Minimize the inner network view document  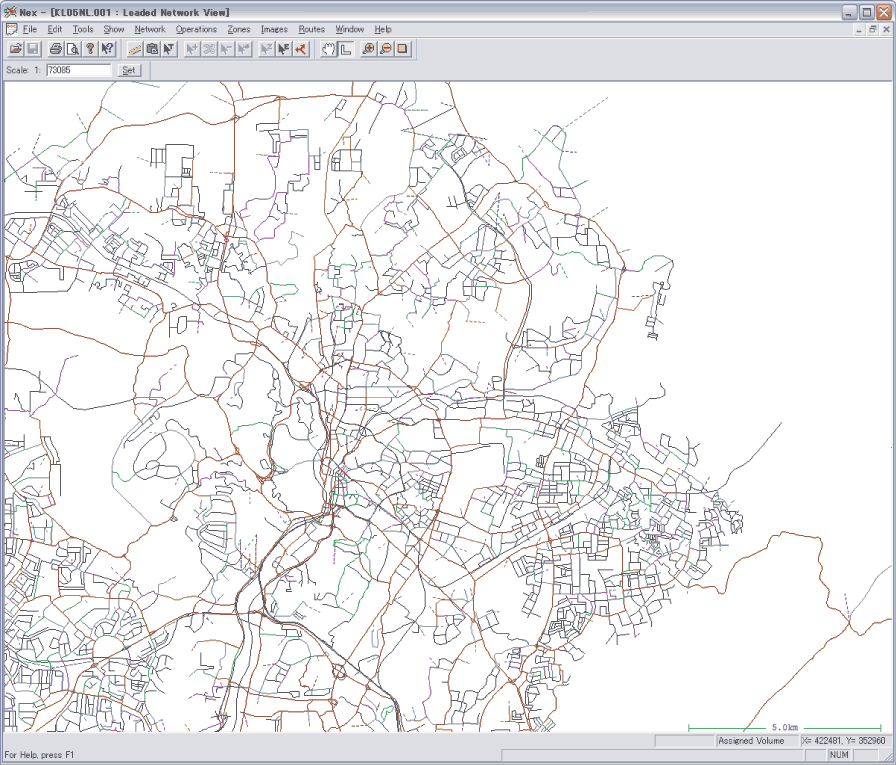(x=859, y=30)
